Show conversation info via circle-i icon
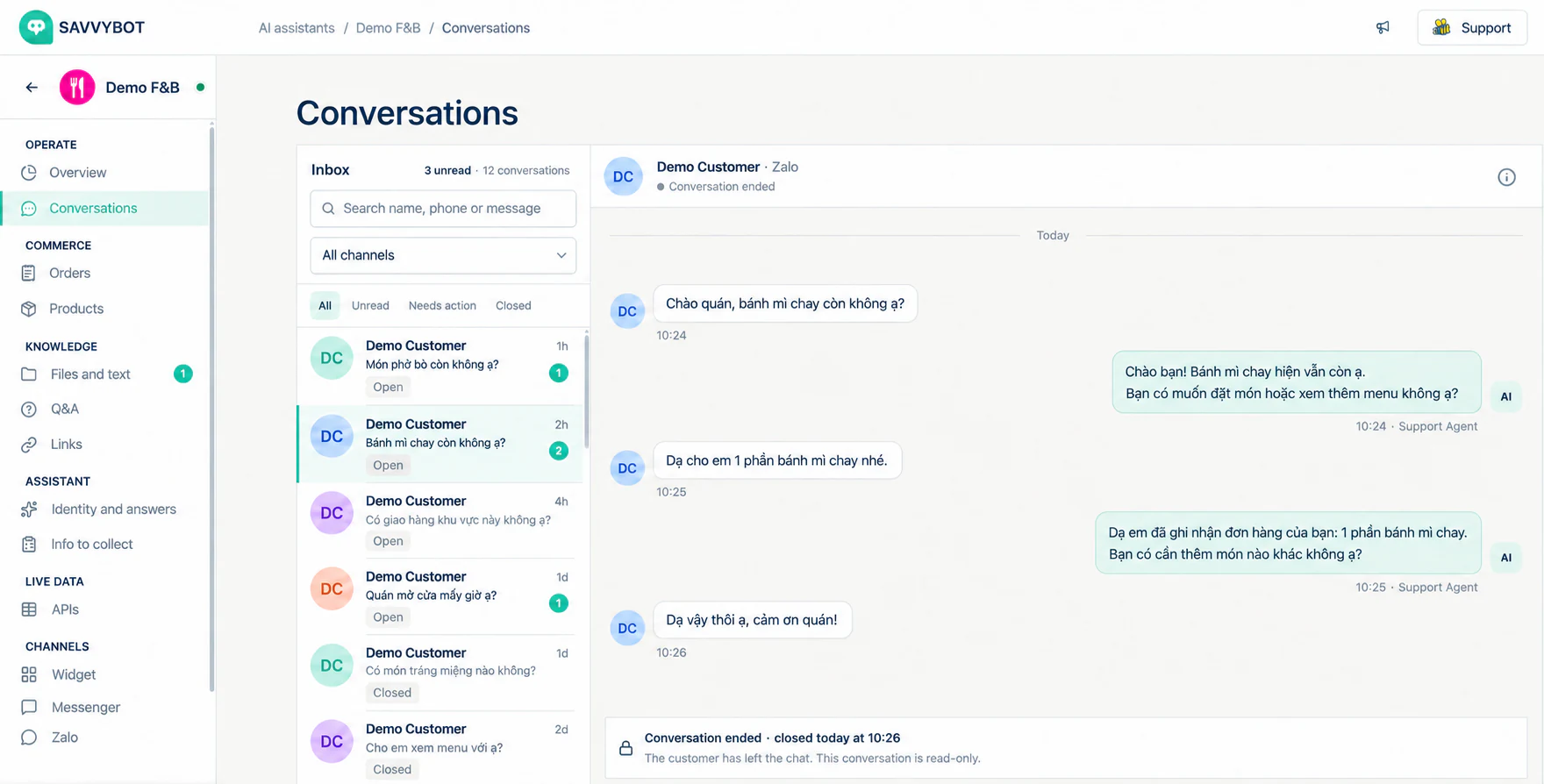 coord(1506,177)
